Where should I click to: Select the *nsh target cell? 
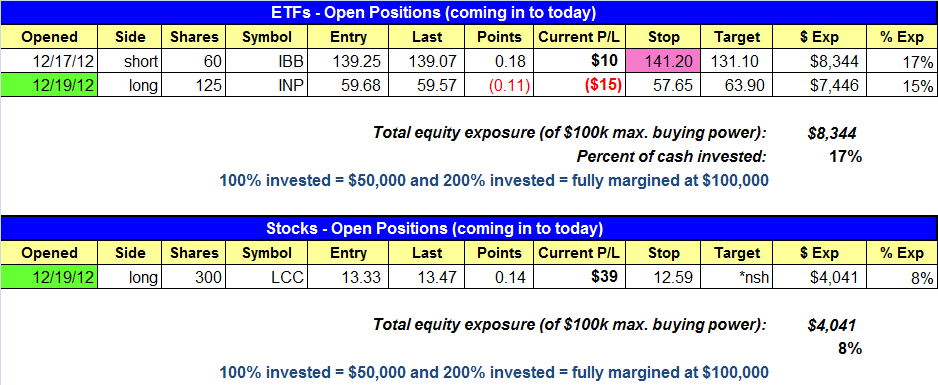[736, 277]
